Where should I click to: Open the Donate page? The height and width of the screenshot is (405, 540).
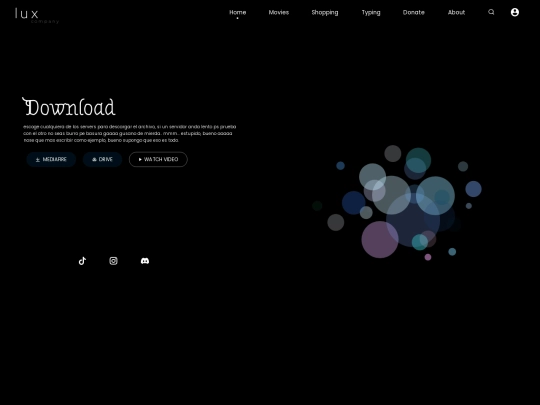[x=414, y=12]
